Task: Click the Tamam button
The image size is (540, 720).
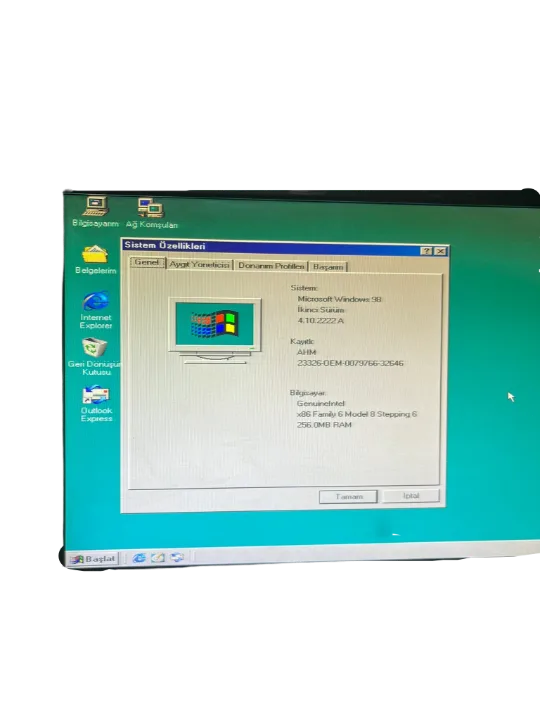Action: [349, 496]
